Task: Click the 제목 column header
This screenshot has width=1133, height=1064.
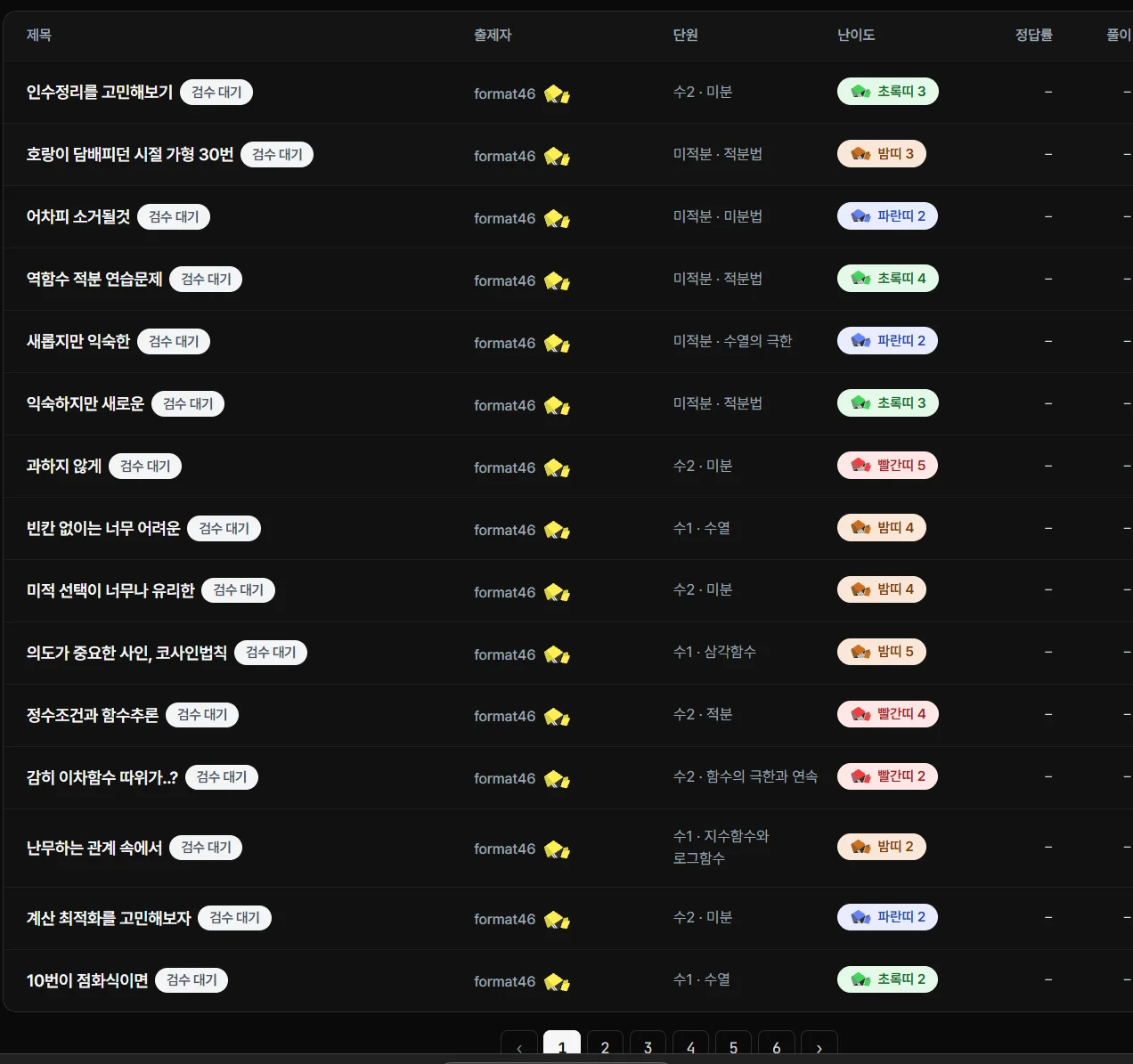Action: pyautogui.click(x=39, y=35)
